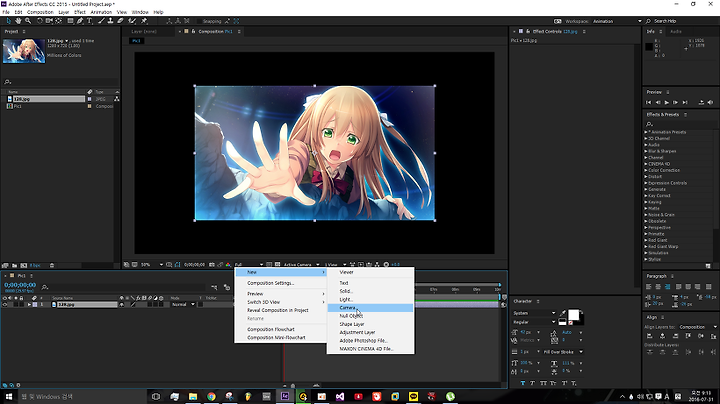Select the Unified Camera tool

[49, 21]
